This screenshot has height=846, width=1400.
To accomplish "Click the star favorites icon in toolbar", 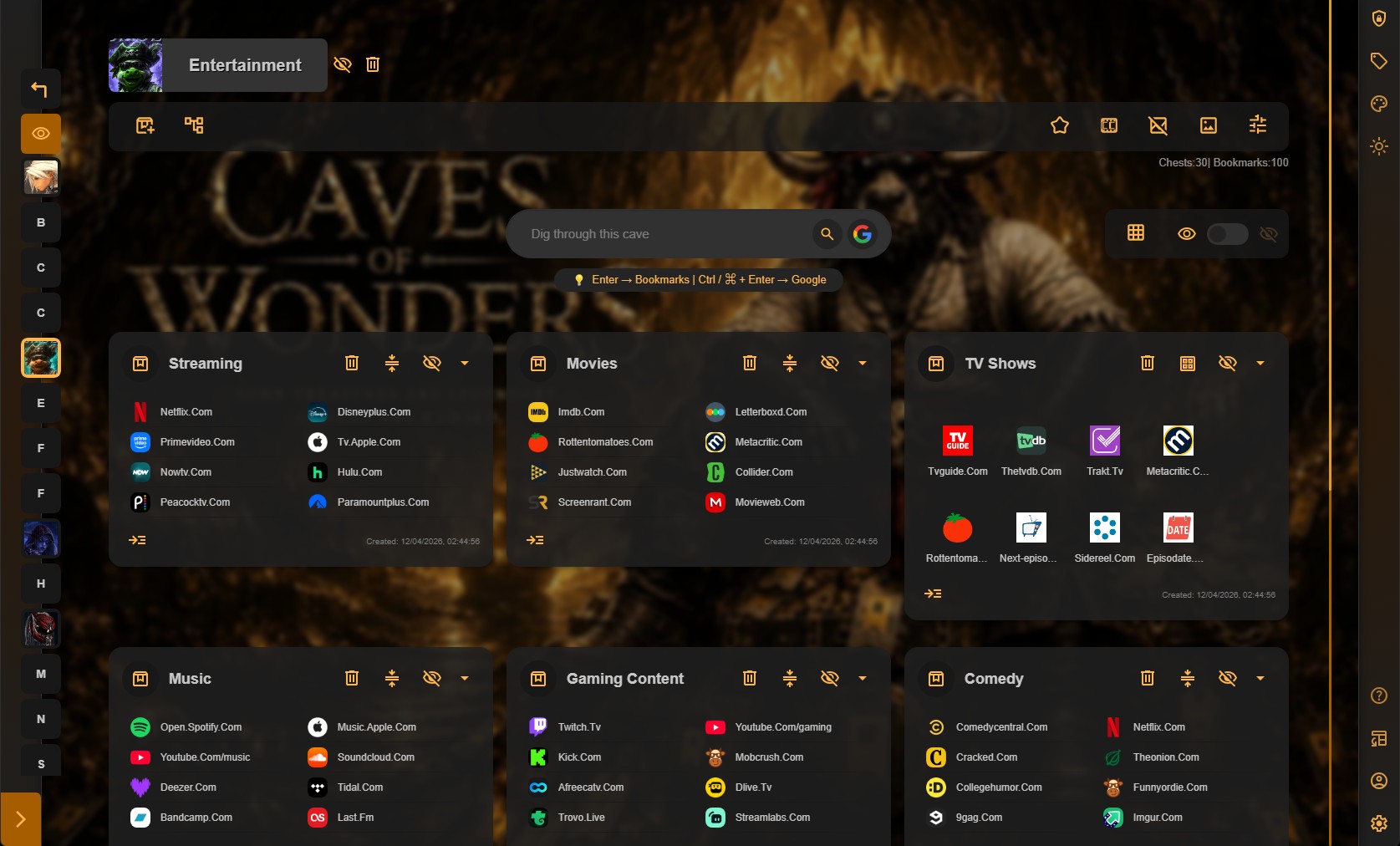I will 1060,125.
